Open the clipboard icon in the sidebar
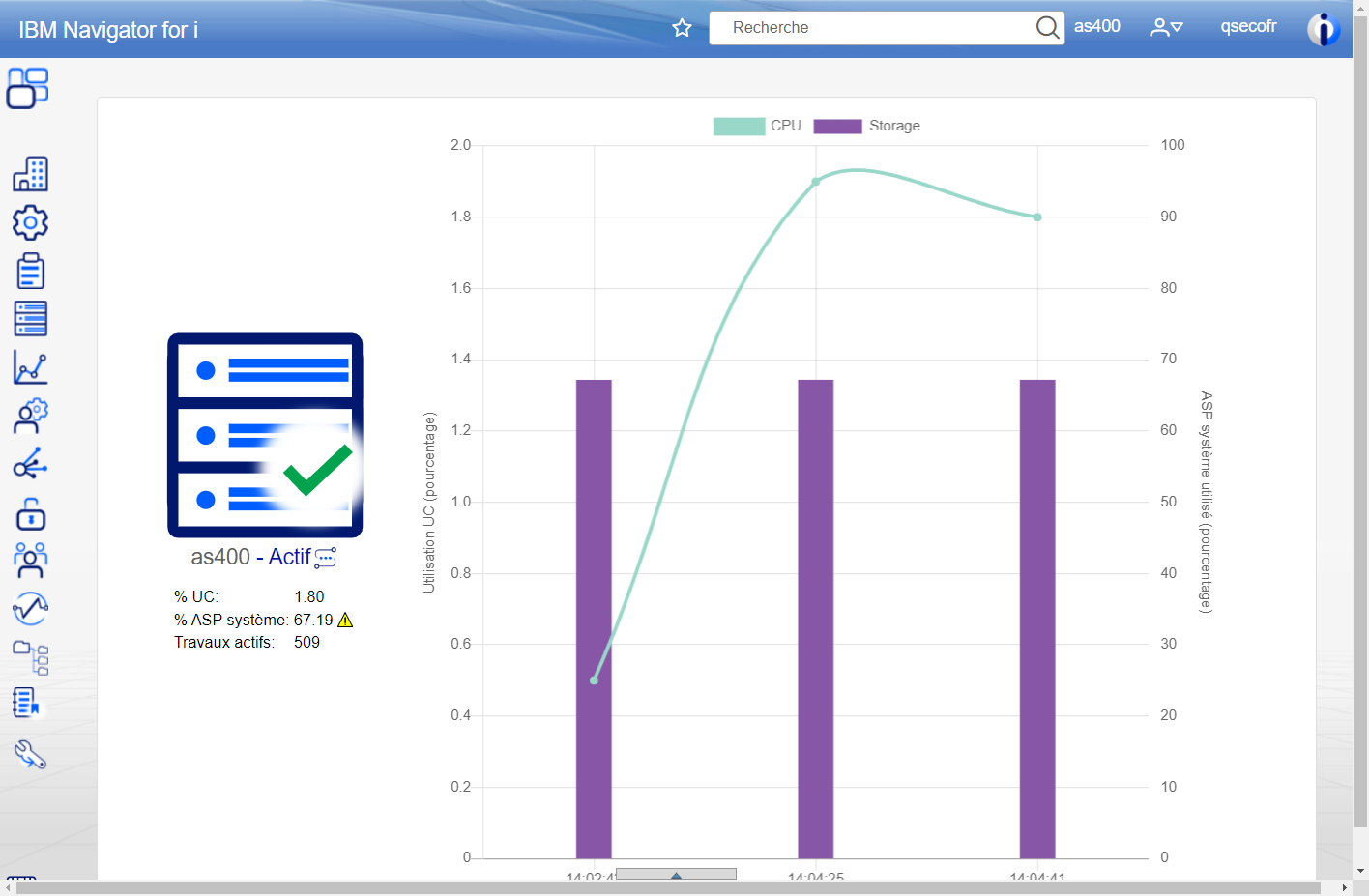The width and height of the screenshot is (1369, 896). point(30,271)
